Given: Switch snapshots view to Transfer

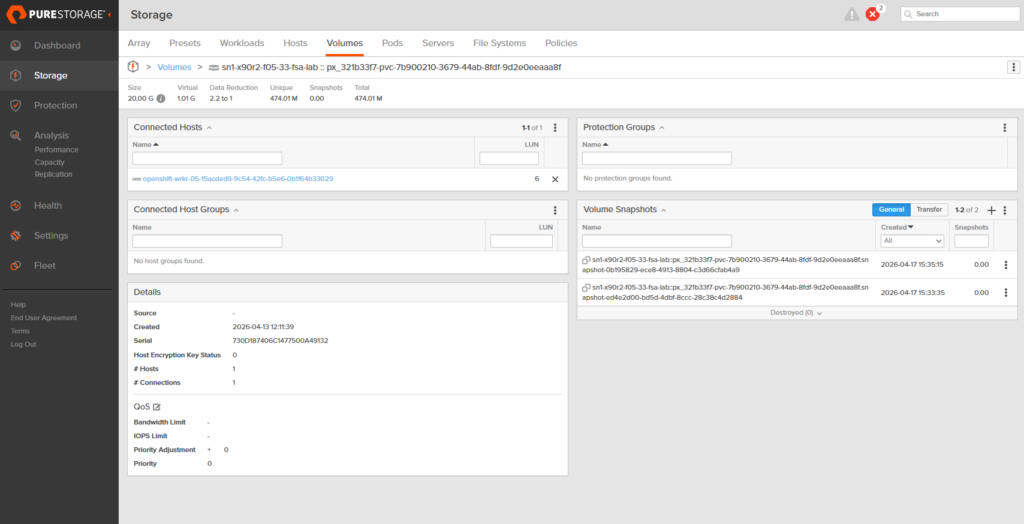Looking at the screenshot, I should [929, 210].
